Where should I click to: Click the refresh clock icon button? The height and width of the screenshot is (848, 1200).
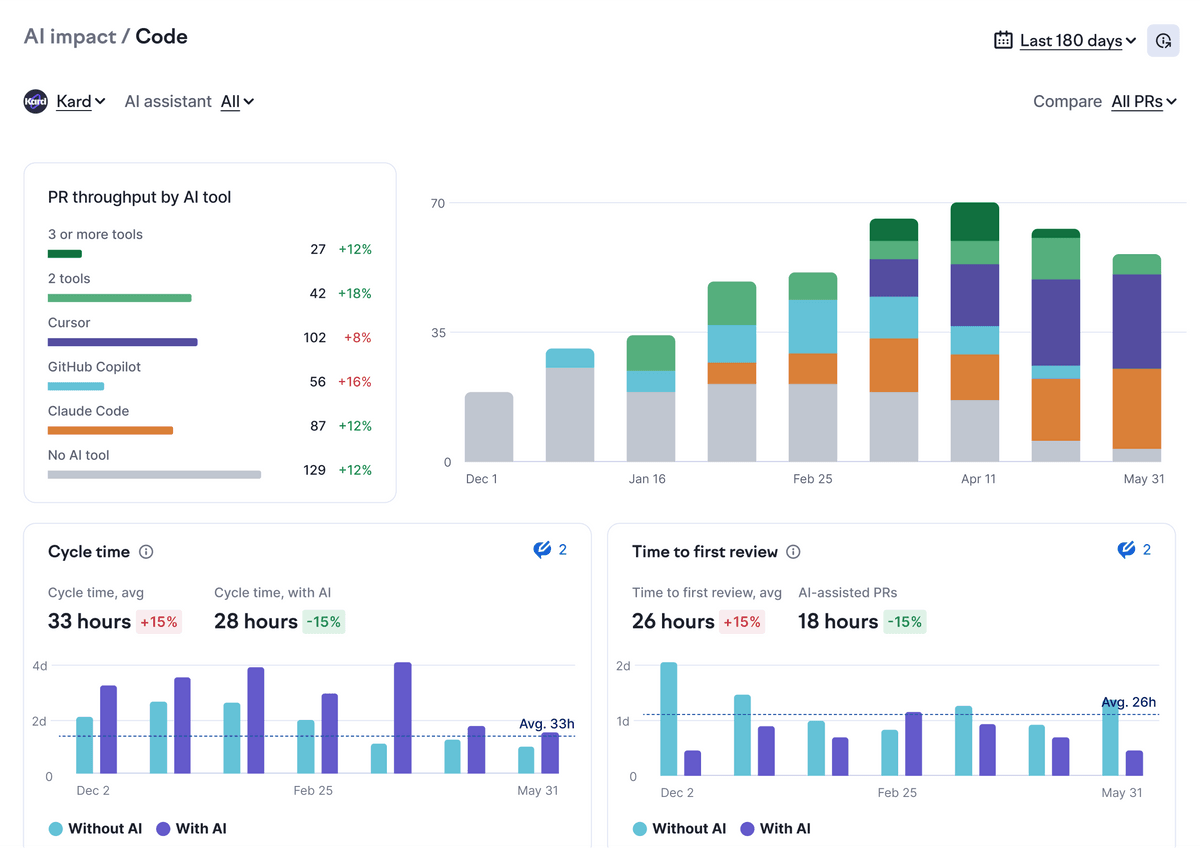point(1163,41)
